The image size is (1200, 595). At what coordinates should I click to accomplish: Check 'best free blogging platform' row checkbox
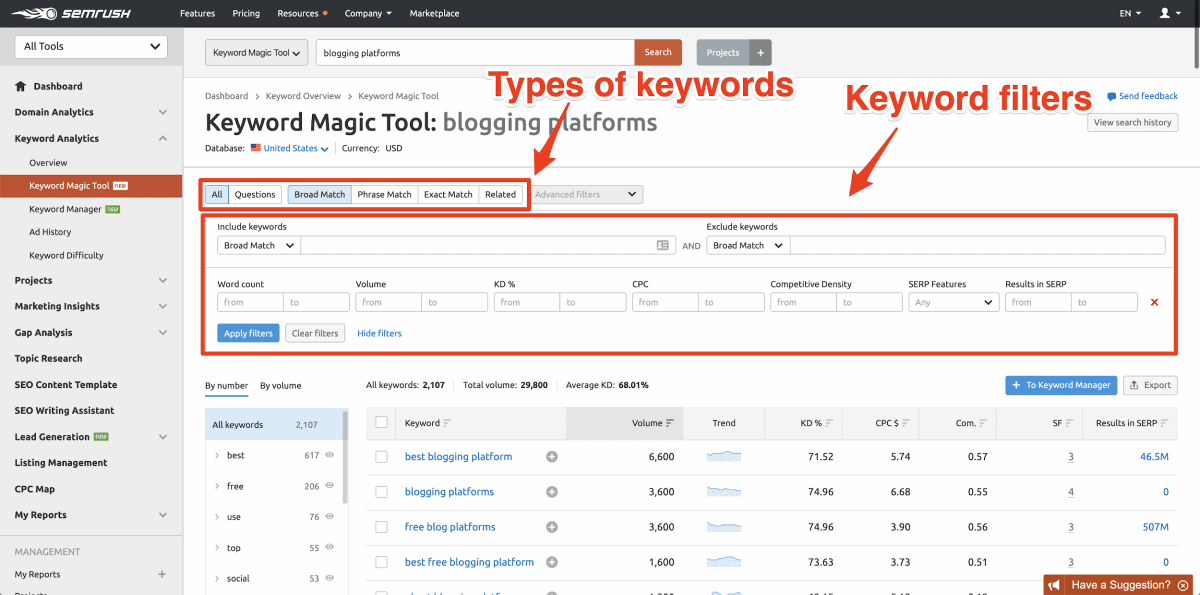(x=381, y=562)
